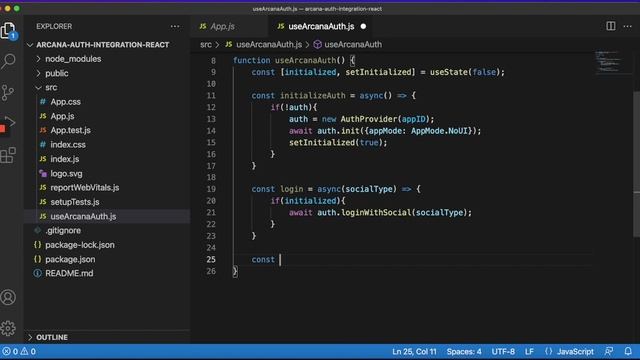Screen dimensions: 640x360
Task: Open errors and warnings problems indicator
Action: click(19, 351)
